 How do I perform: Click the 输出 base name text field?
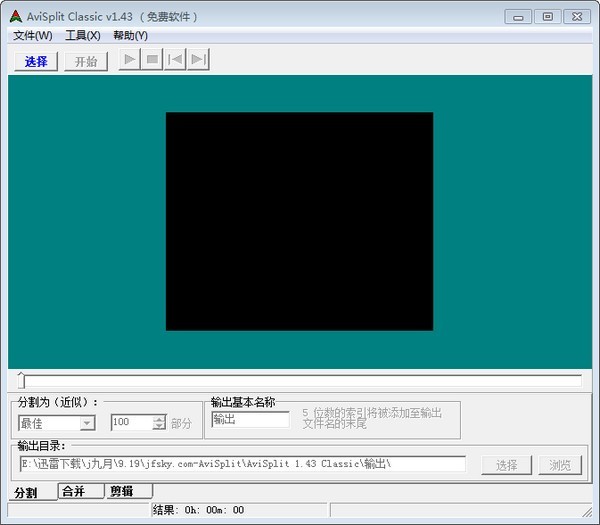point(251,419)
